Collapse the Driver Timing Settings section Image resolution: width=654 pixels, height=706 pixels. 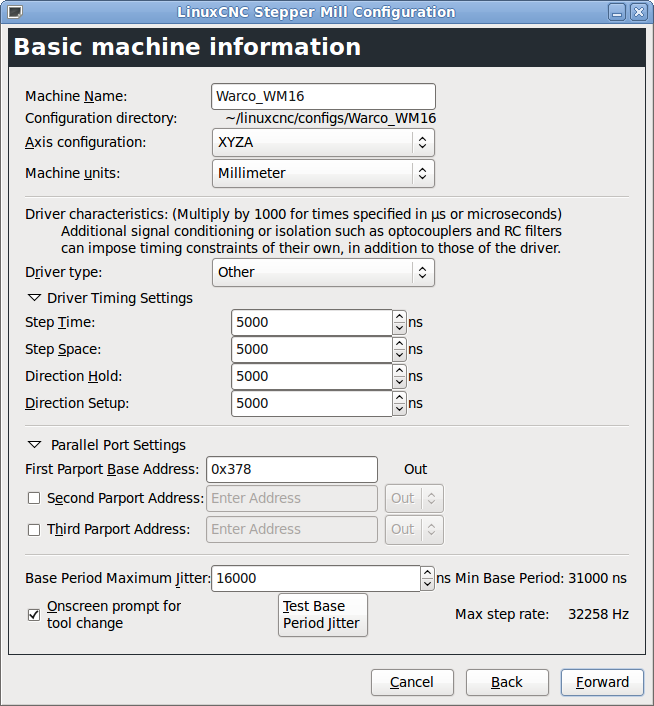[x=35, y=298]
